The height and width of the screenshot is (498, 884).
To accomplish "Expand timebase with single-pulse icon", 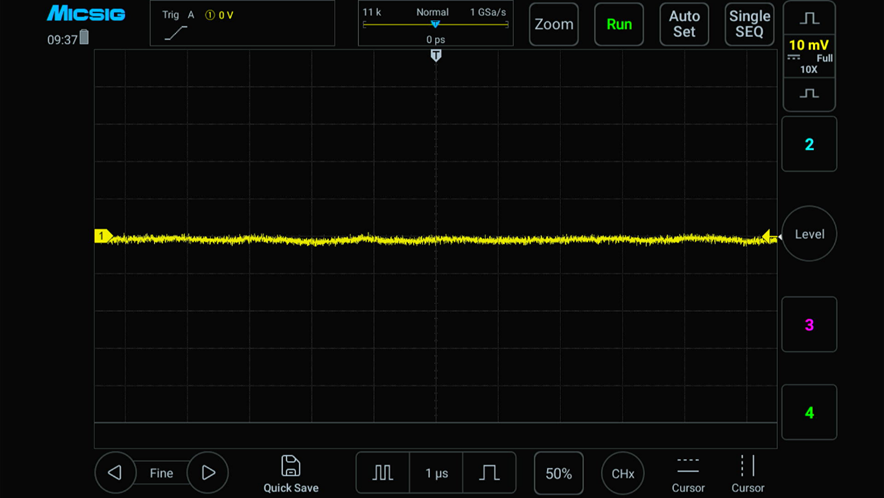I will pyautogui.click(x=489, y=473).
